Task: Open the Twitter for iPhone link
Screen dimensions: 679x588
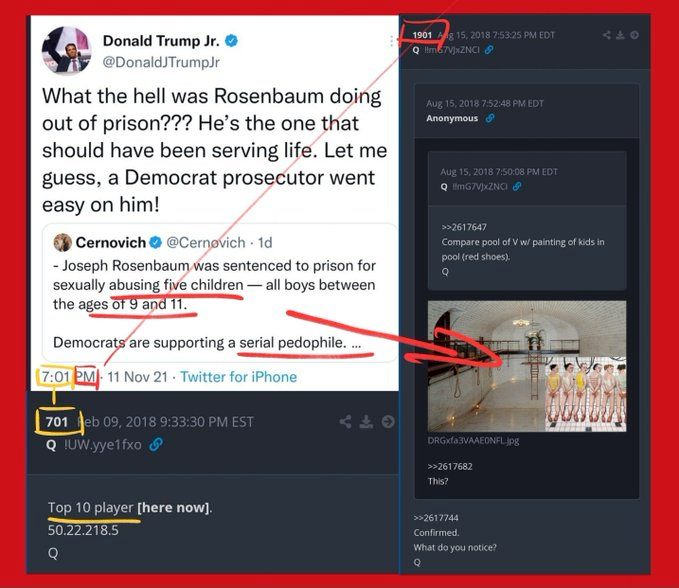Action: (x=239, y=377)
